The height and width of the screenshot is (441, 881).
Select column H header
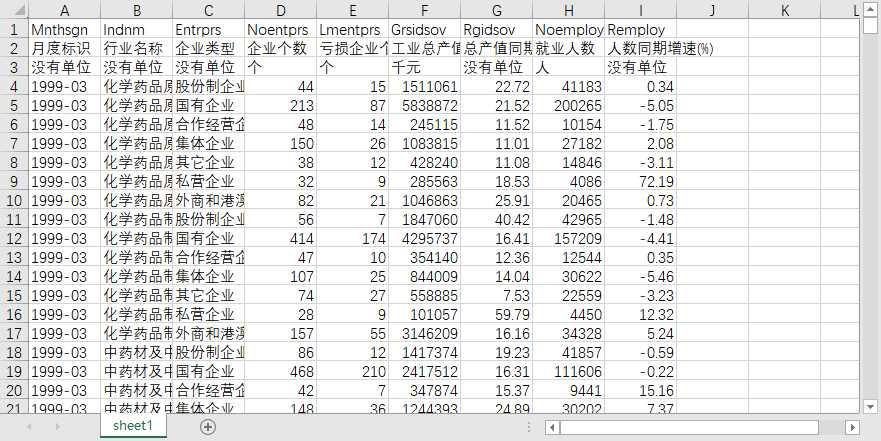coord(569,10)
